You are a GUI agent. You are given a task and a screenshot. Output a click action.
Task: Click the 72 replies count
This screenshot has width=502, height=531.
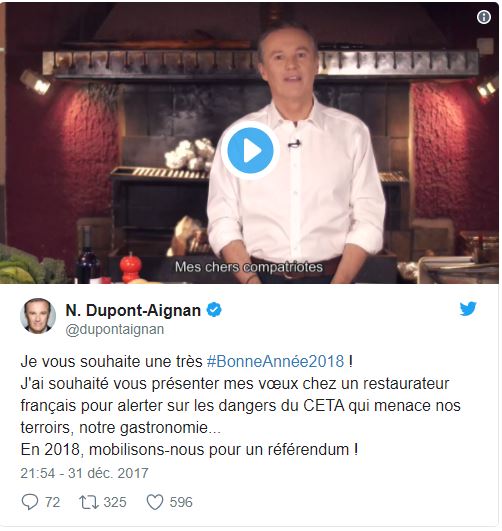pos(53,502)
